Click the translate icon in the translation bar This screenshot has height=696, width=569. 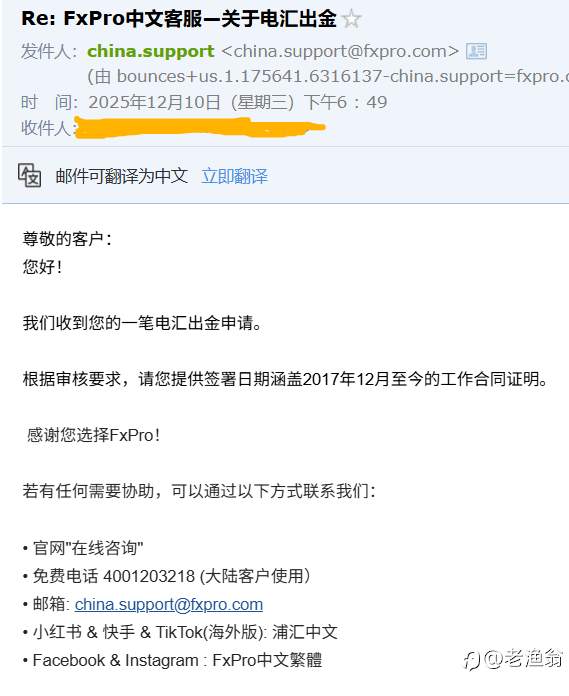click(30, 175)
